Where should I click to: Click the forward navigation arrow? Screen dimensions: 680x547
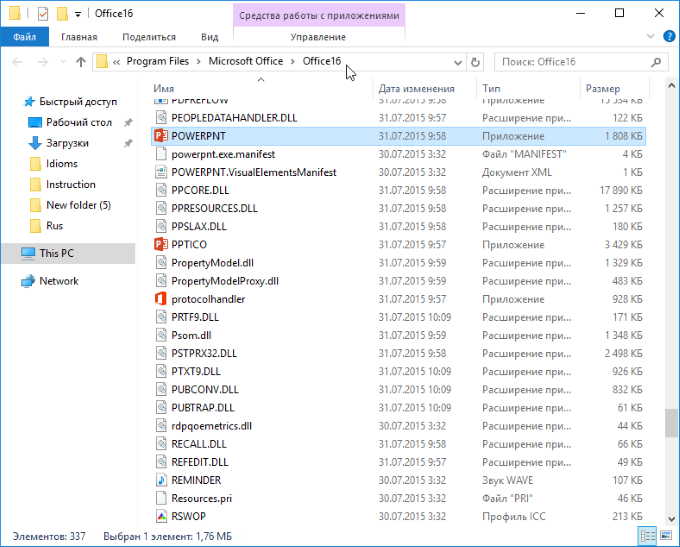tap(42, 62)
